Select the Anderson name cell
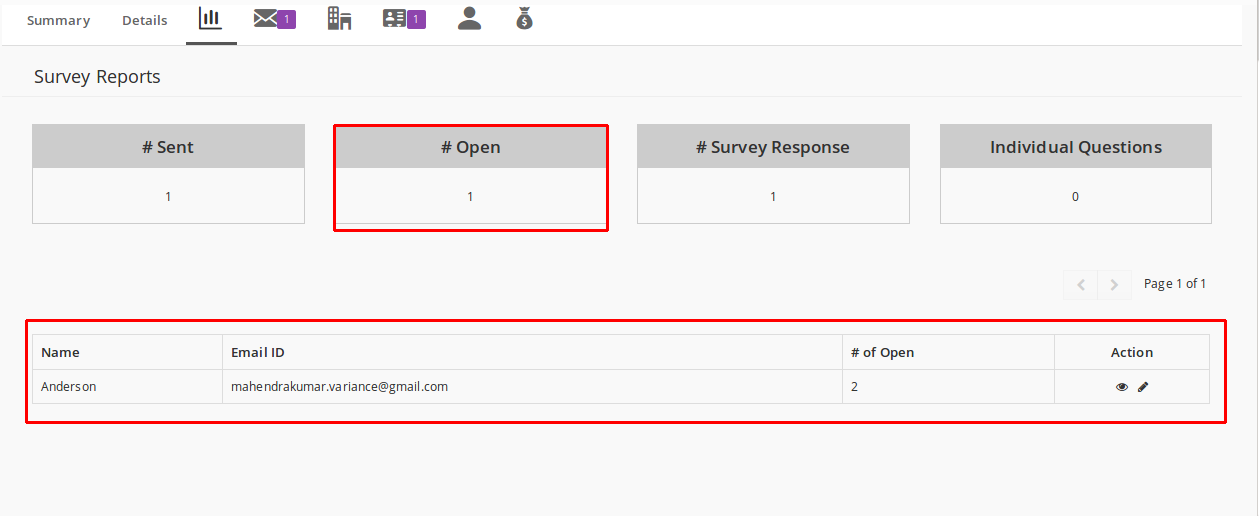Screen dimensions: 1259x516 [127, 386]
